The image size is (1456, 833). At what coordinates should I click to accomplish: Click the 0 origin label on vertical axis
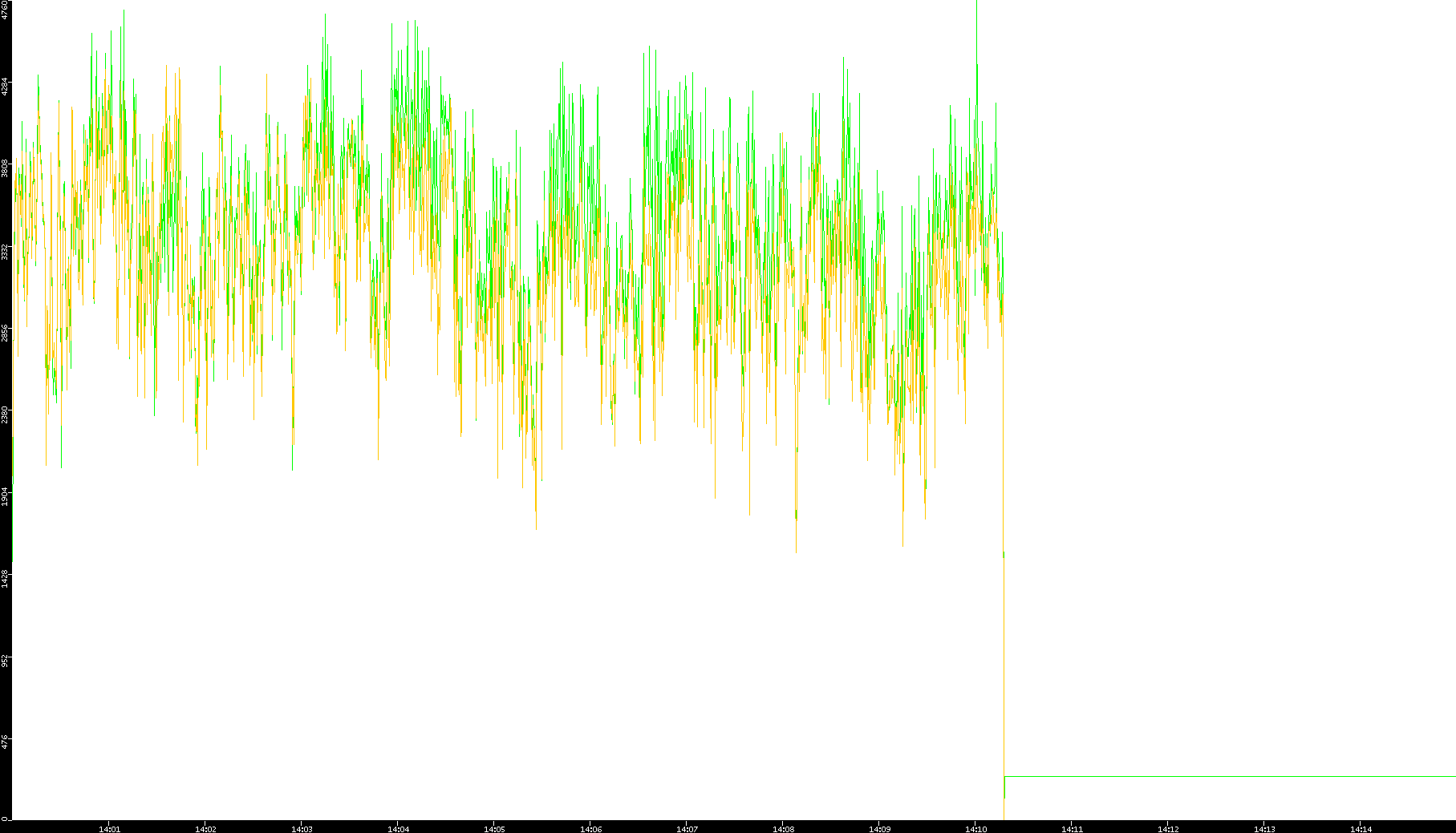point(4,819)
